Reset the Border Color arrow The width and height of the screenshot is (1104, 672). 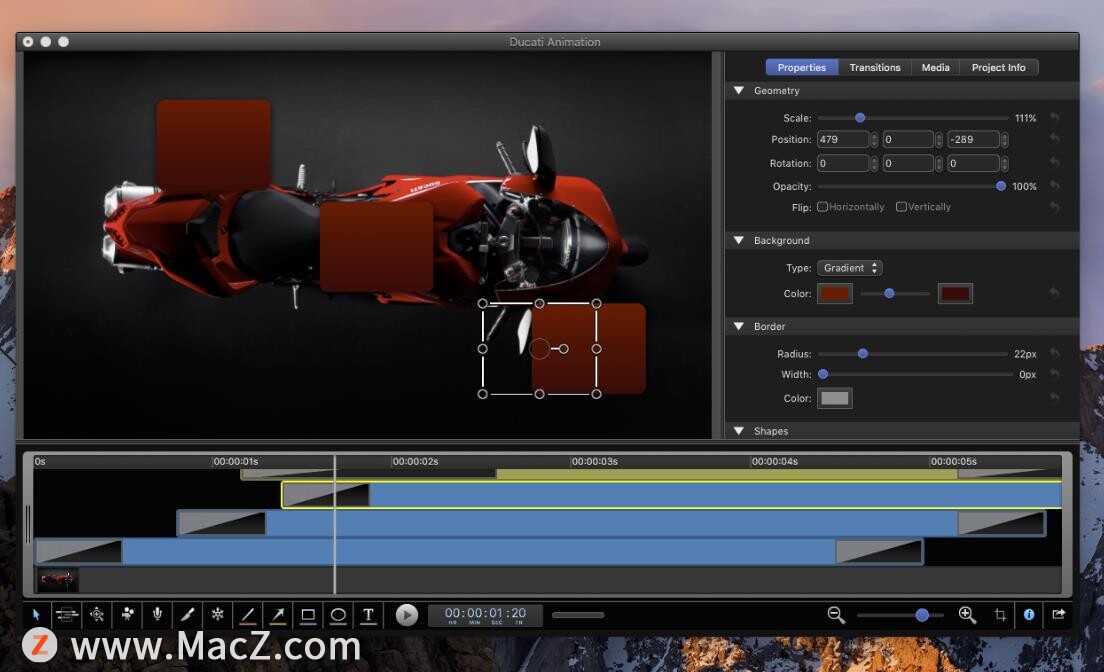pyautogui.click(x=1055, y=397)
